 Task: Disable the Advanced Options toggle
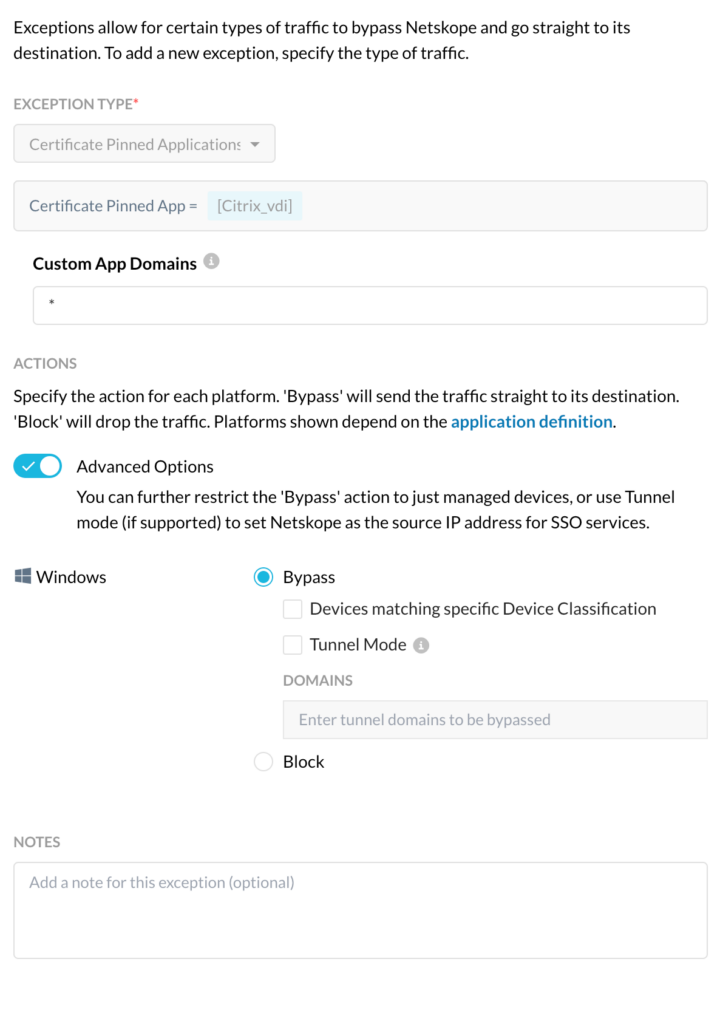point(37,465)
